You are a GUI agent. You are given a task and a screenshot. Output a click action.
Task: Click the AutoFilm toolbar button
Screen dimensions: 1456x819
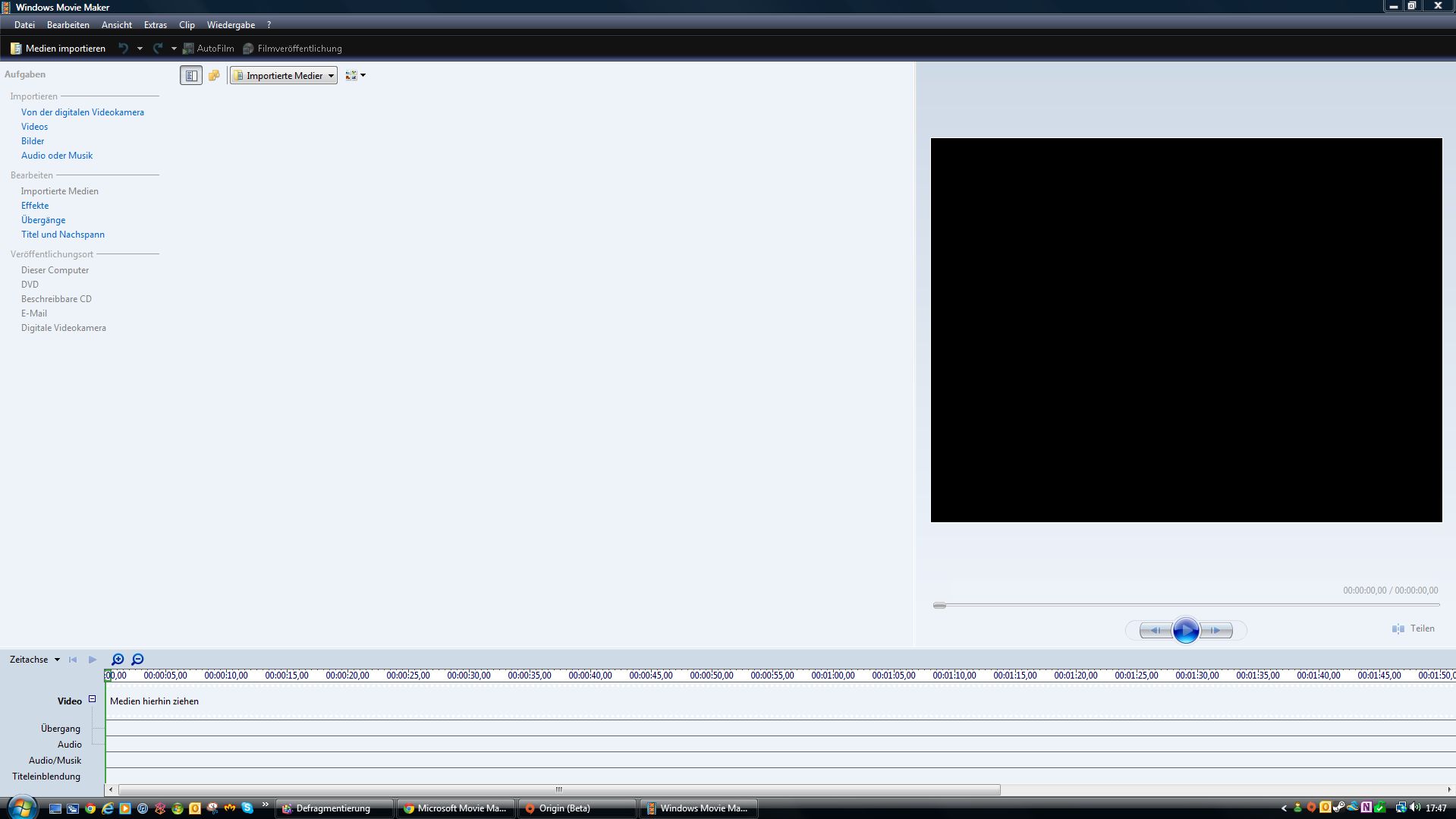208,48
